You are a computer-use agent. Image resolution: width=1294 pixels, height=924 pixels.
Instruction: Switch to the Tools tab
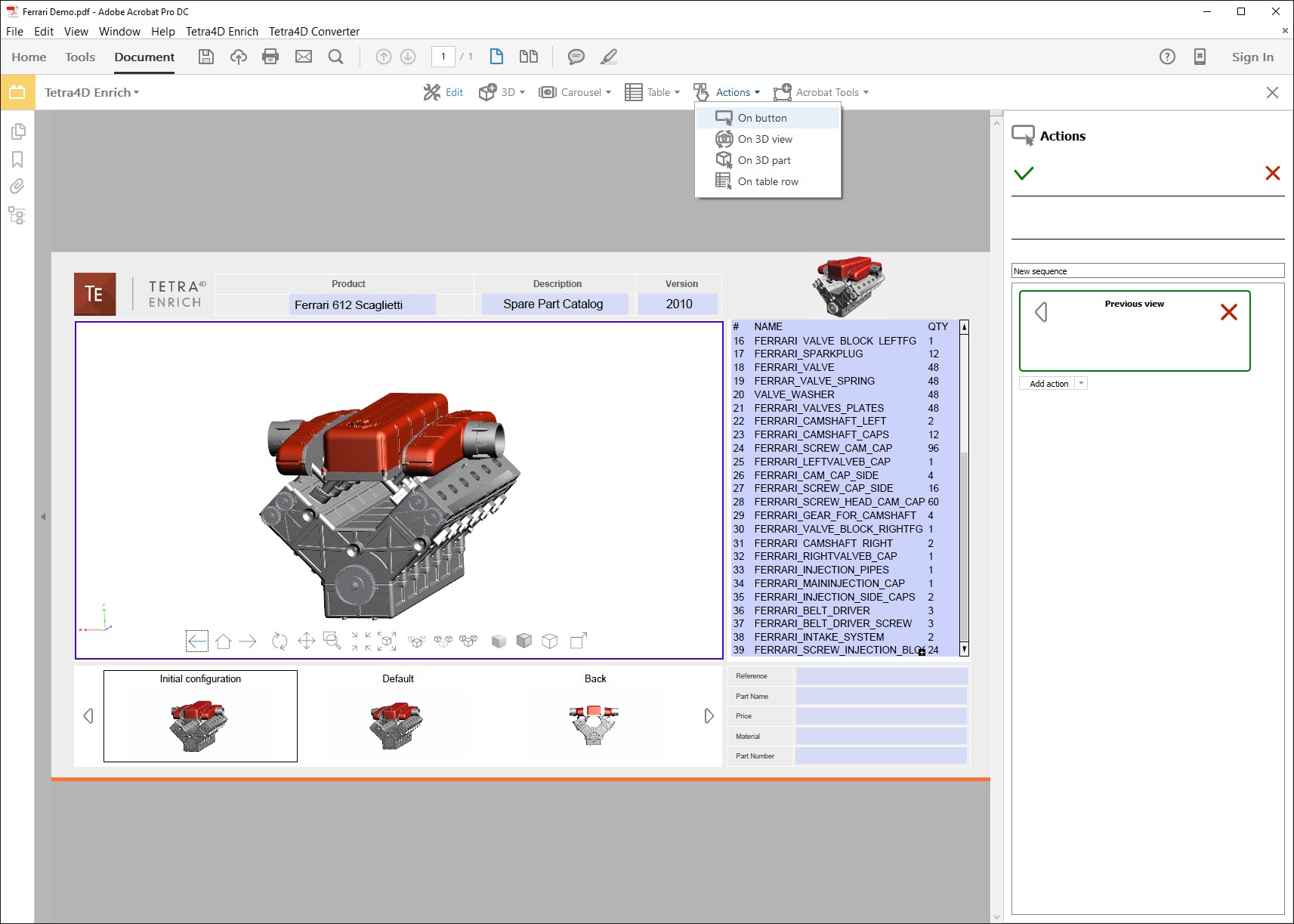[x=80, y=57]
